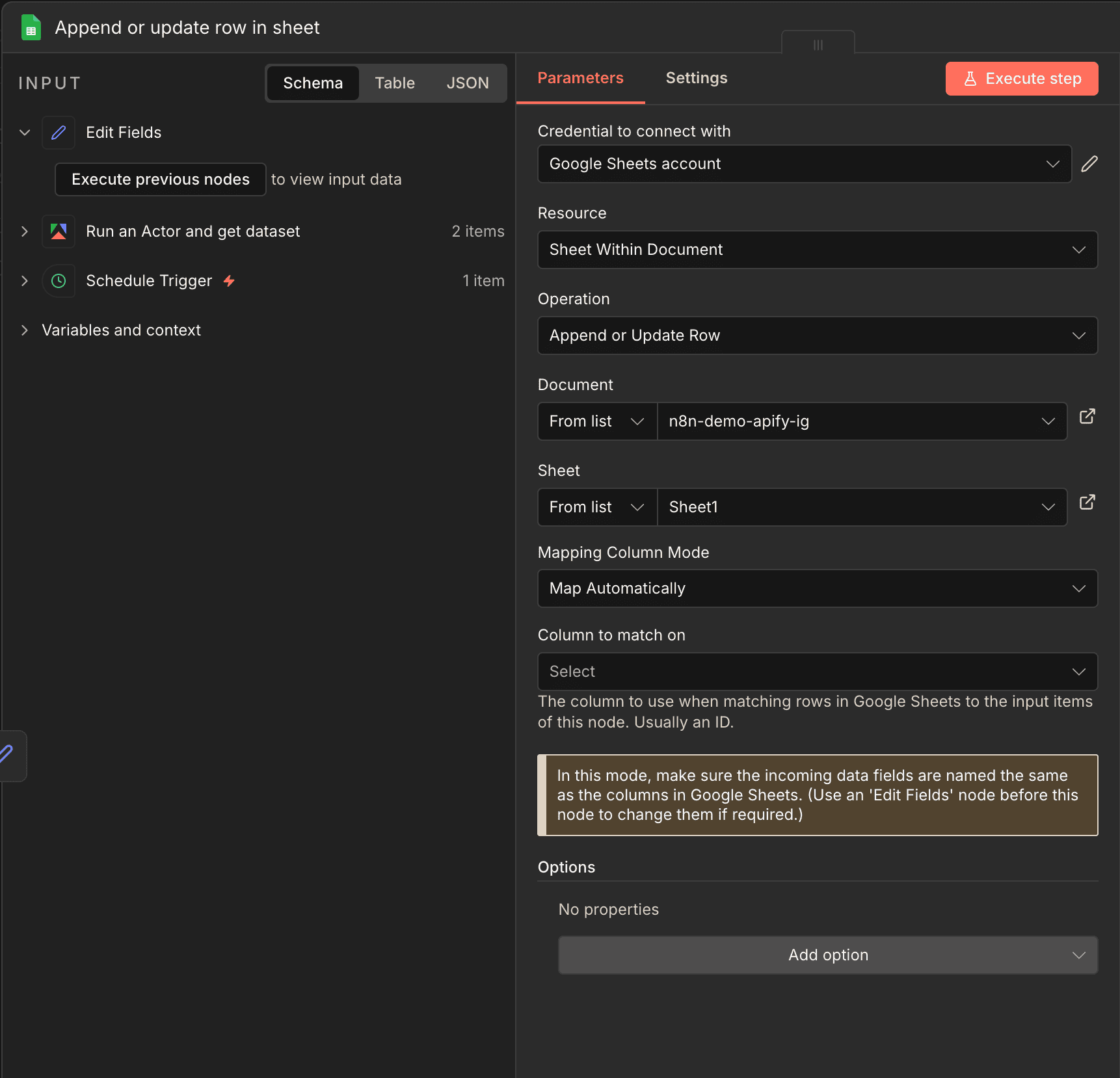Click the Schedule Trigger clock icon
1120x1078 pixels.
pyautogui.click(x=59, y=281)
